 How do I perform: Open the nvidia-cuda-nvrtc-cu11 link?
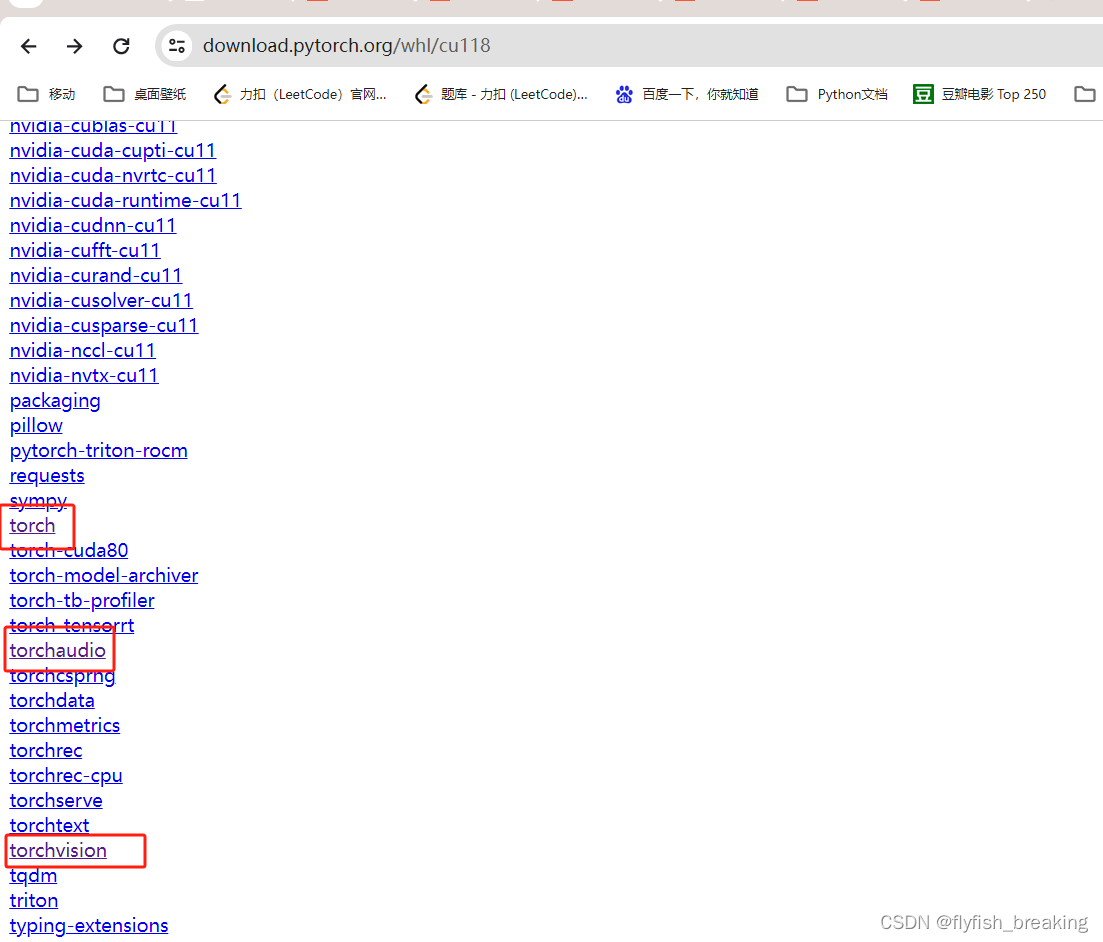pos(113,175)
